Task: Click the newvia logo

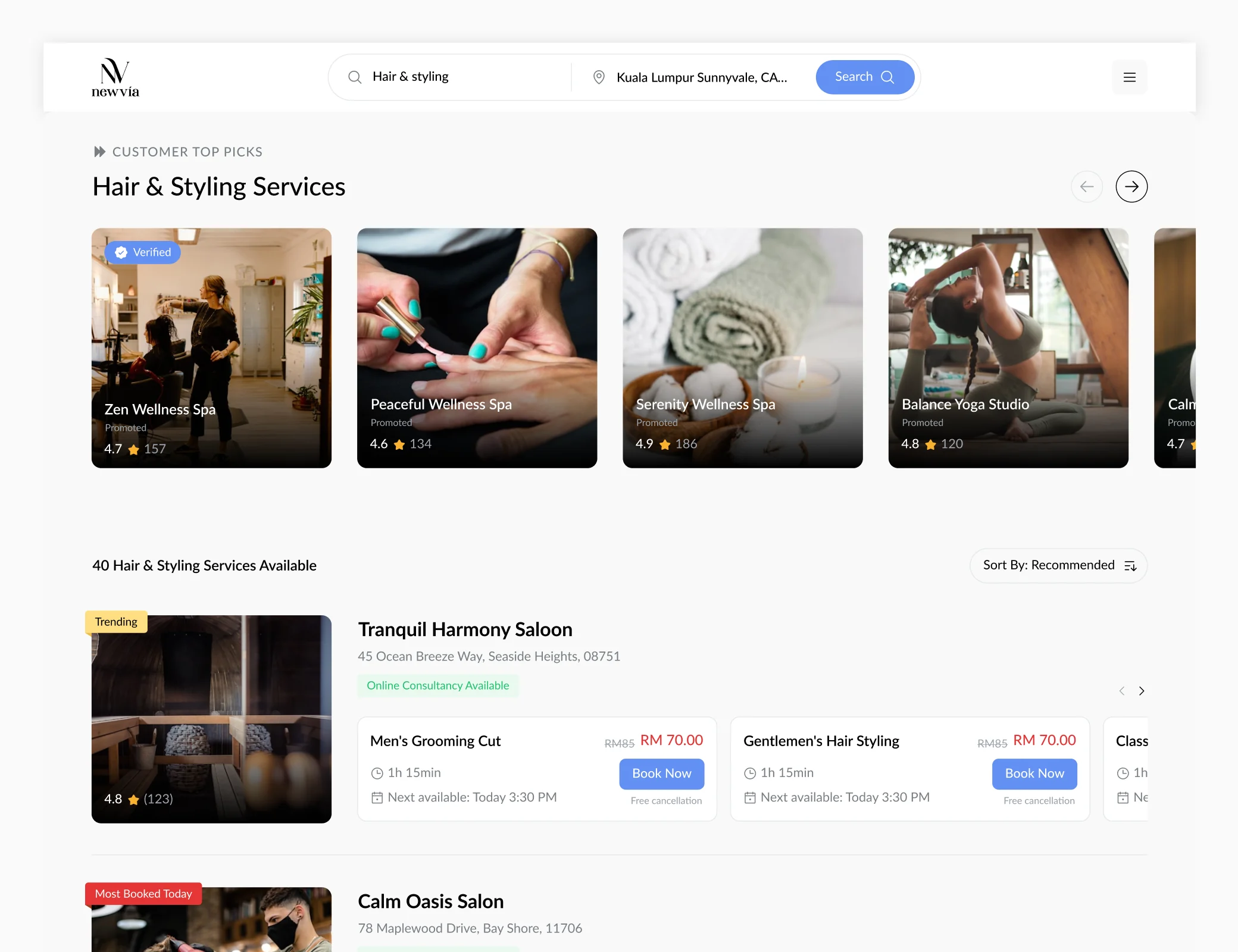Action: pyautogui.click(x=115, y=77)
